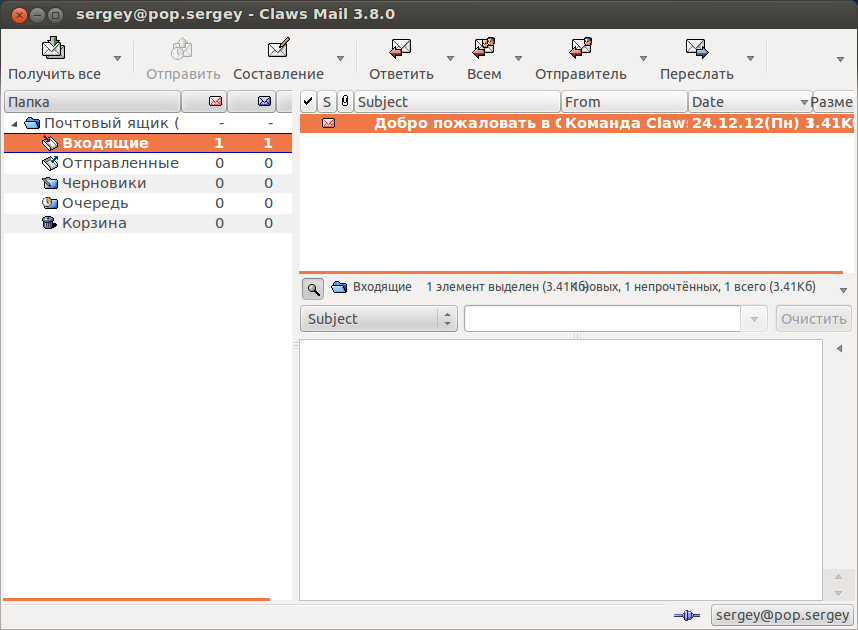Click sender Команда Claws in the message row

coord(626,123)
